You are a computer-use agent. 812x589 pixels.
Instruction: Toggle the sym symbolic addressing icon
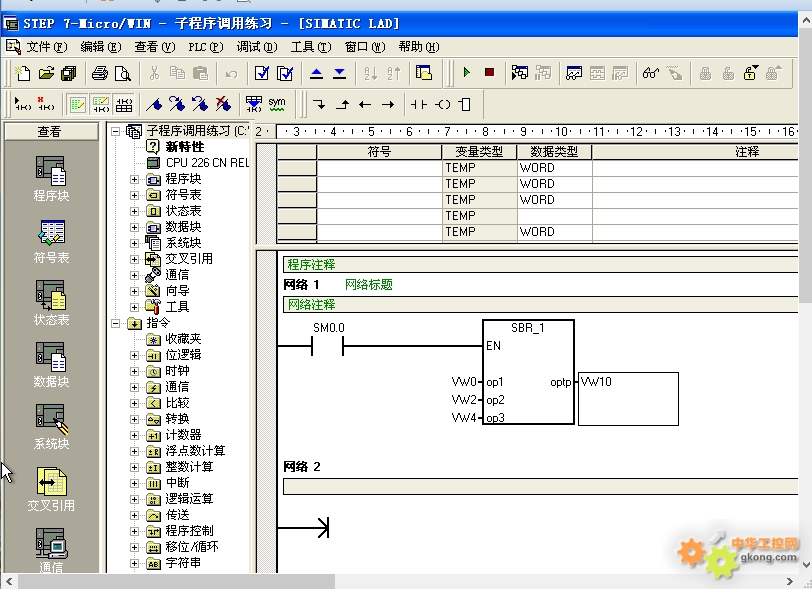[277, 104]
